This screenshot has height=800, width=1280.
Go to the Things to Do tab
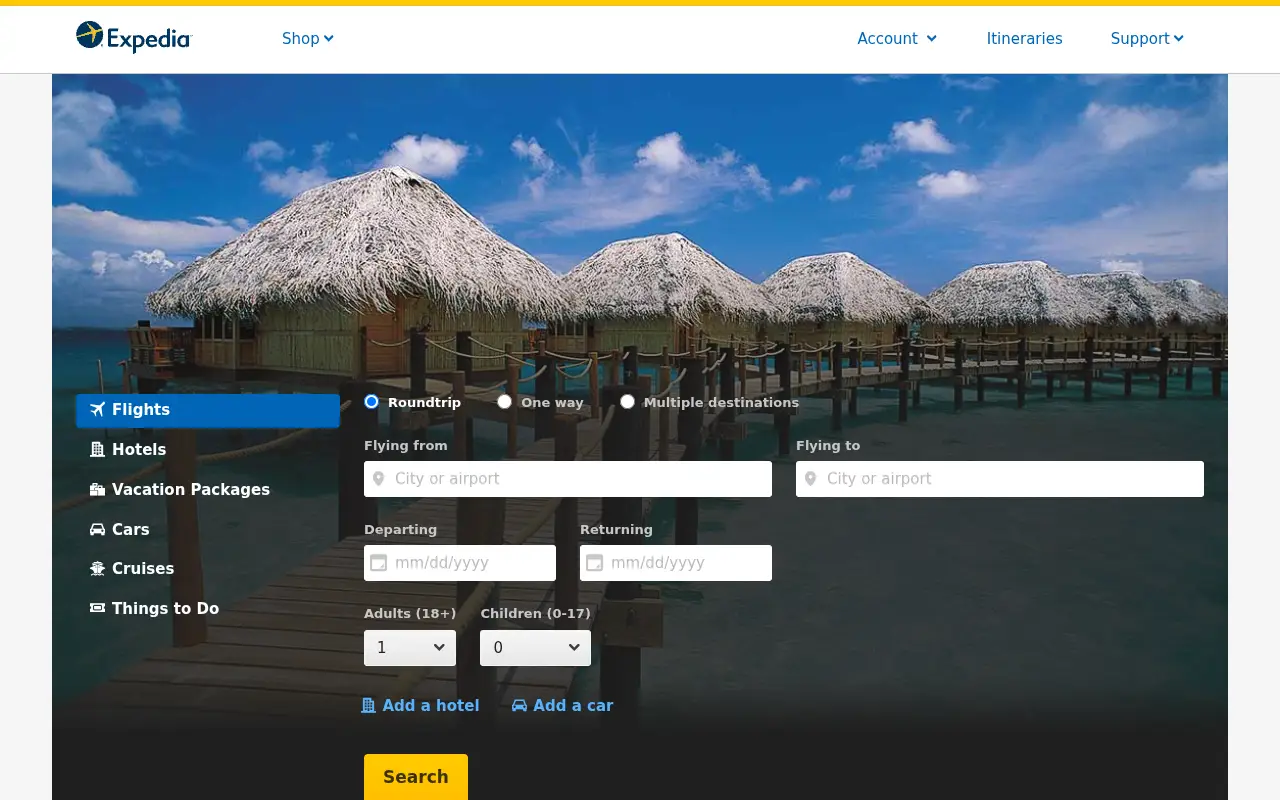[x=208, y=608]
